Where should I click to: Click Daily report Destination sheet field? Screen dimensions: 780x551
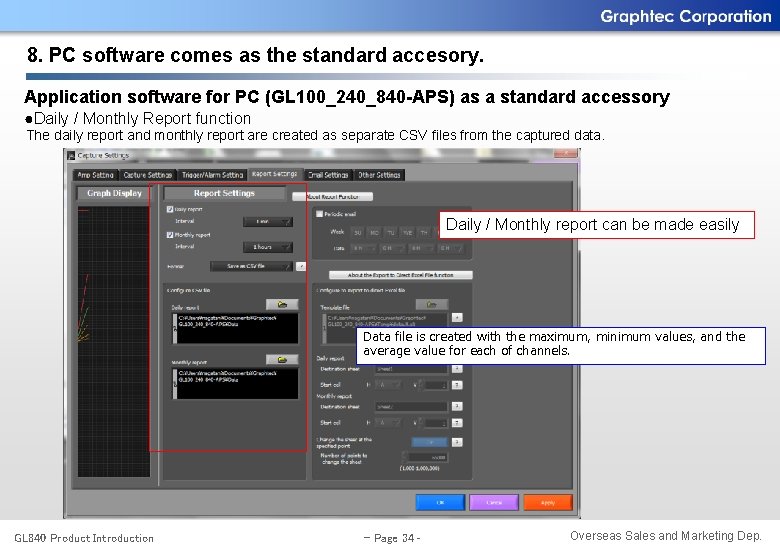(411, 369)
